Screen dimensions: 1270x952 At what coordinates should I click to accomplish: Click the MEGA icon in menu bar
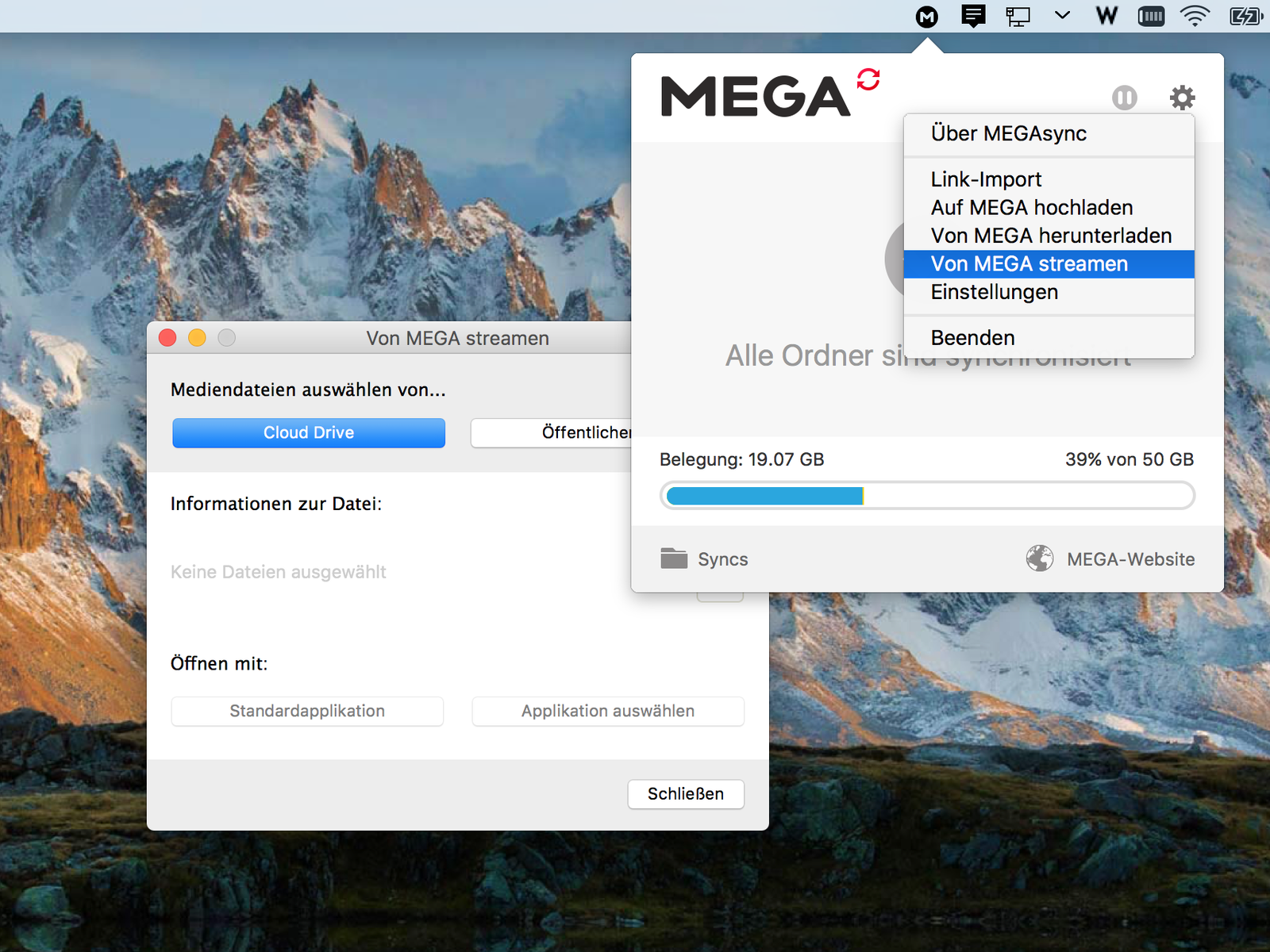926,17
